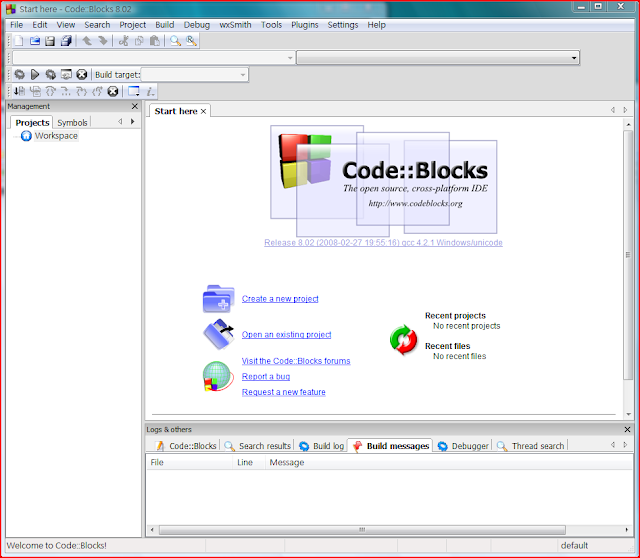Select the Projects tab in Management
The width and height of the screenshot is (640, 558).
click(32, 122)
